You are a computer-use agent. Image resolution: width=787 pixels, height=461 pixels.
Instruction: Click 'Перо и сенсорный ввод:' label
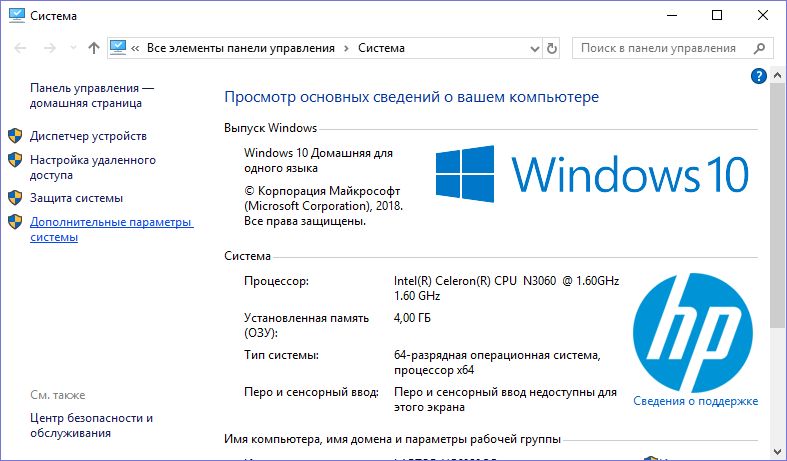[x=311, y=392]
